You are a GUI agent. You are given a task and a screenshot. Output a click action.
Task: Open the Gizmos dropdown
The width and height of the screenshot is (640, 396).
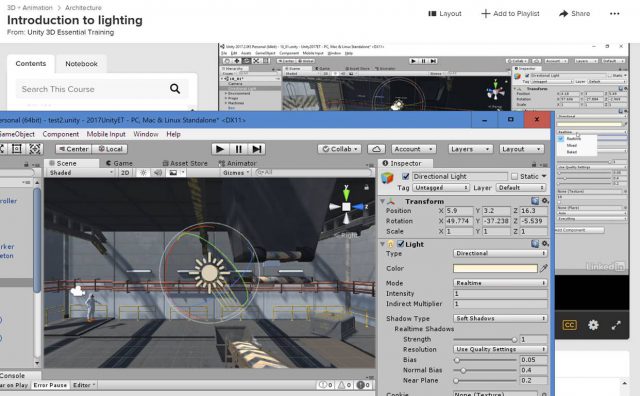(x=236, y=173)
